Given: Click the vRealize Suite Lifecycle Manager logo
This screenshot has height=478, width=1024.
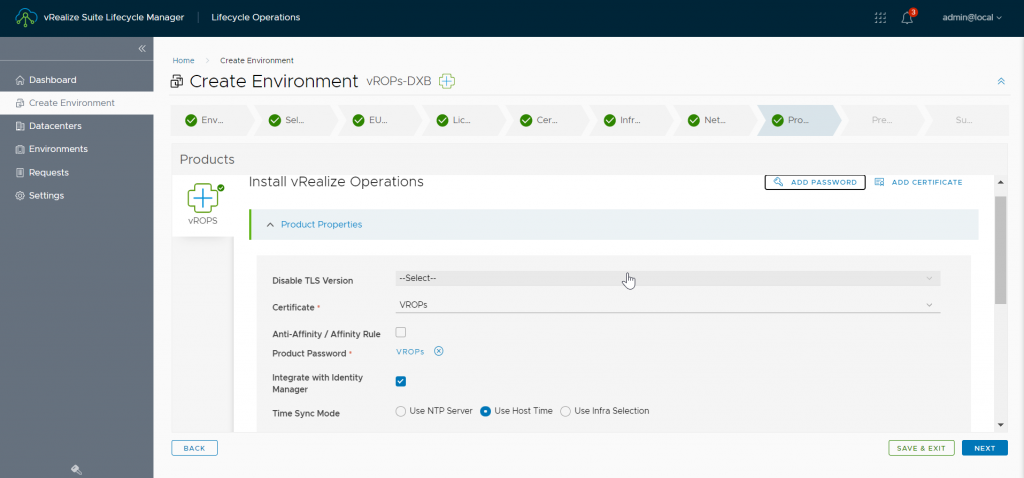Looking at the screenshot, I should click(26, 18).
